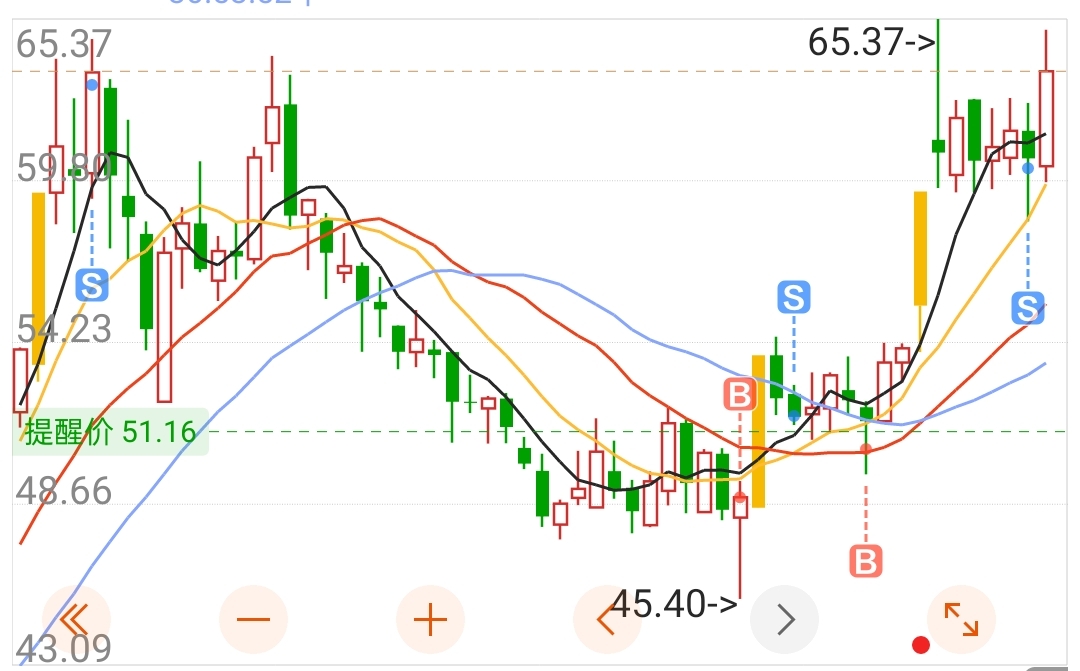Screen dimensions: 1080x671
Task: Tap the 48.66 axis price label
Action: pos(63,491)
